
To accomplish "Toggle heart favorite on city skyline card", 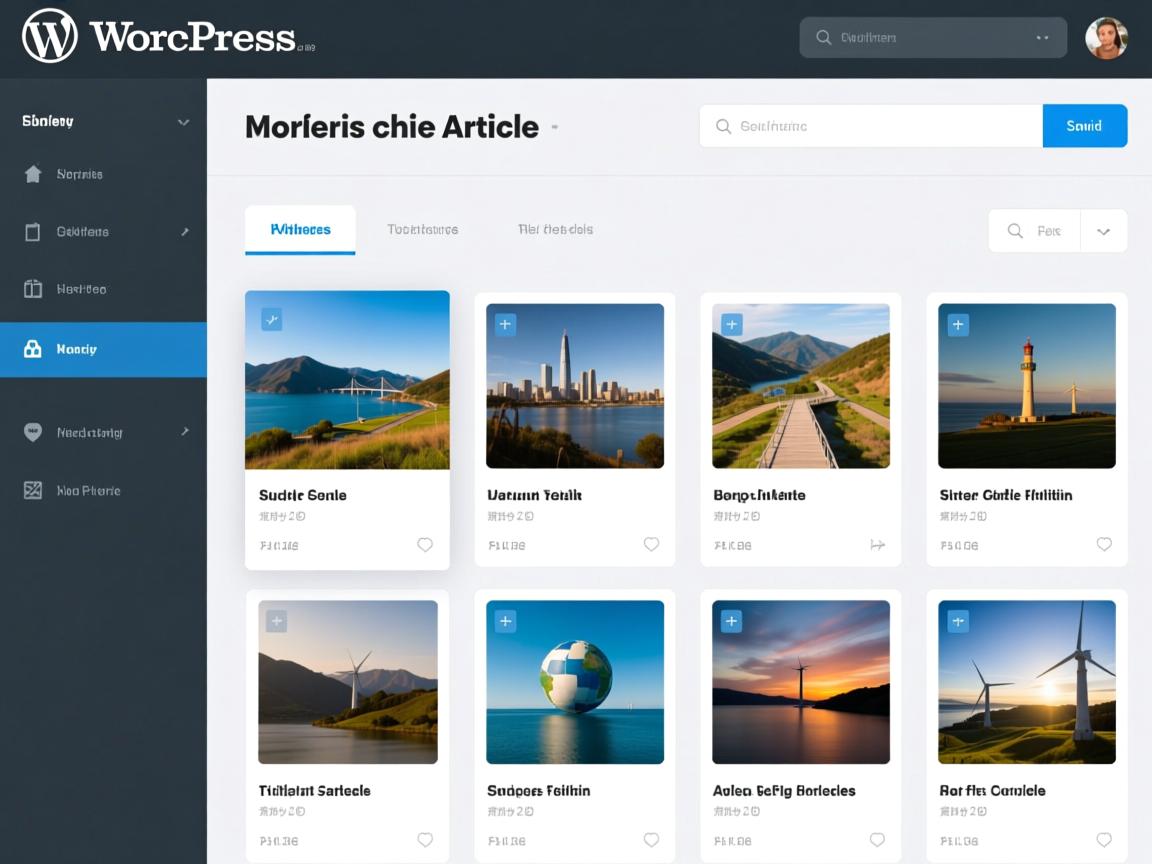I will [651, 545].
